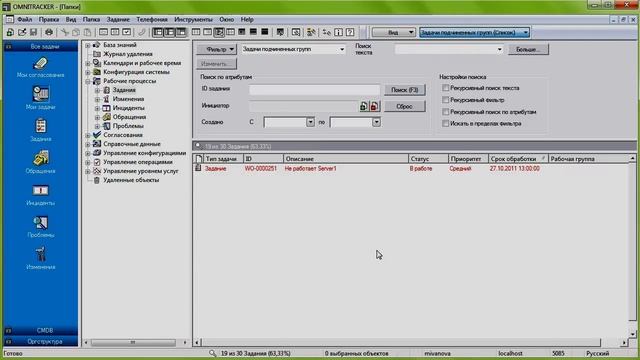Open the Инциденты sidebar shortcut
640x360 pixels.
40,194
